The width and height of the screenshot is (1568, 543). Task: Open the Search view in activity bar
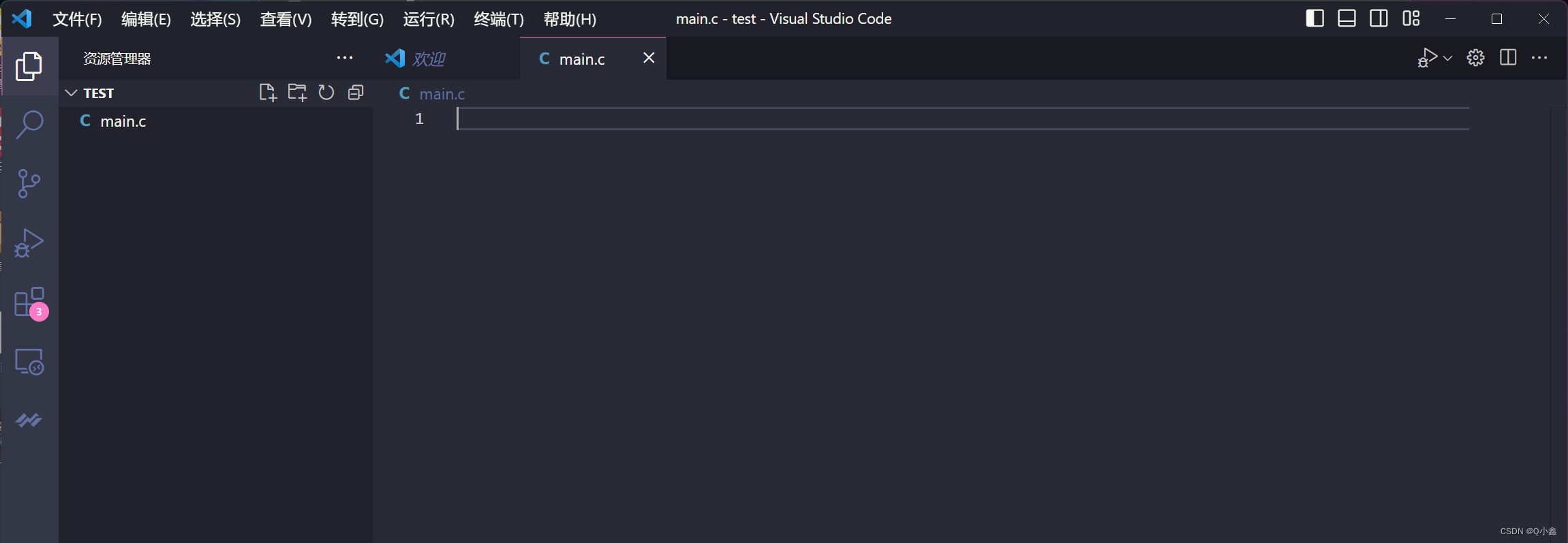tap(29, 125)
